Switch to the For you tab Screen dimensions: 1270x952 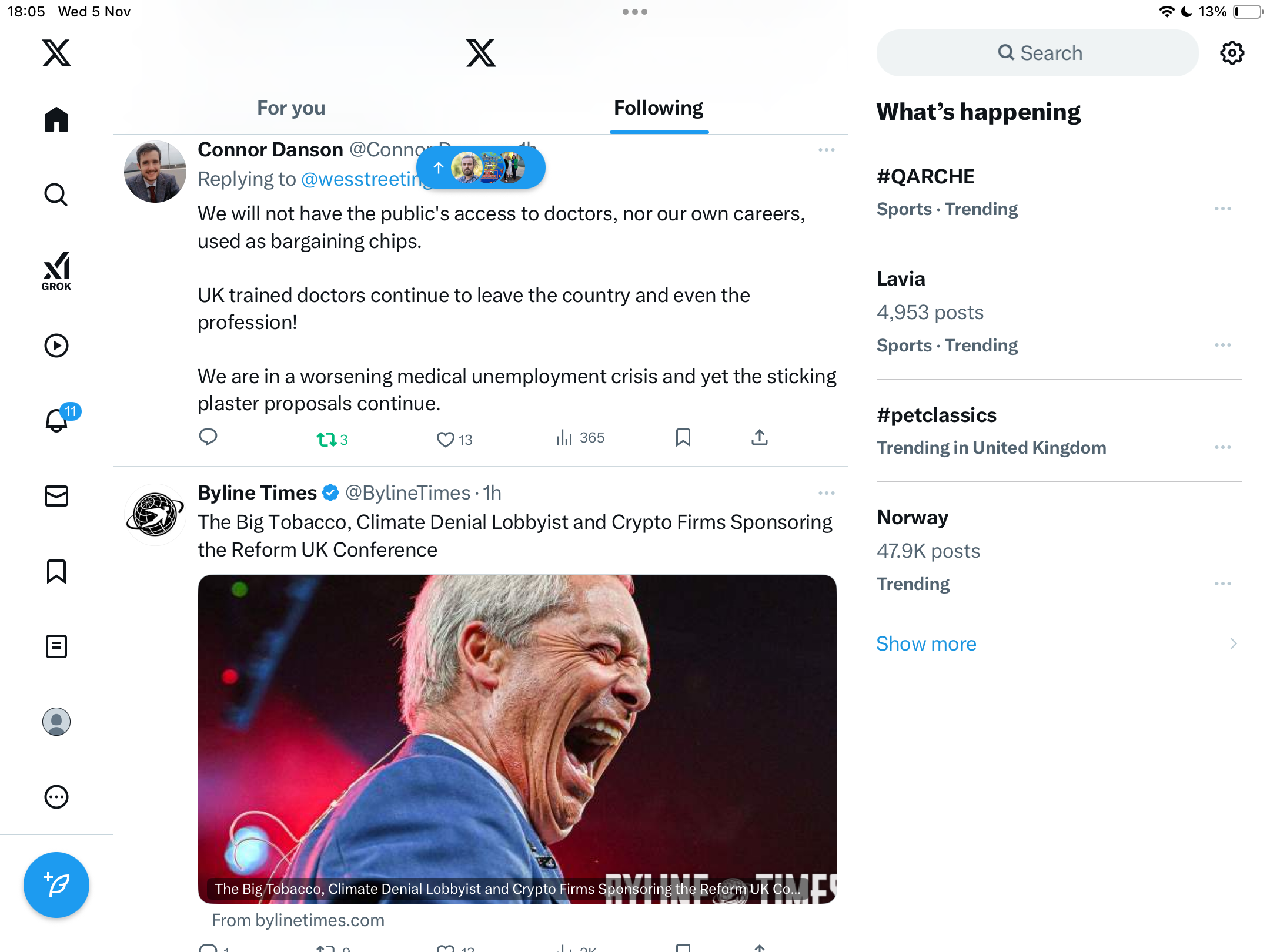291,108
